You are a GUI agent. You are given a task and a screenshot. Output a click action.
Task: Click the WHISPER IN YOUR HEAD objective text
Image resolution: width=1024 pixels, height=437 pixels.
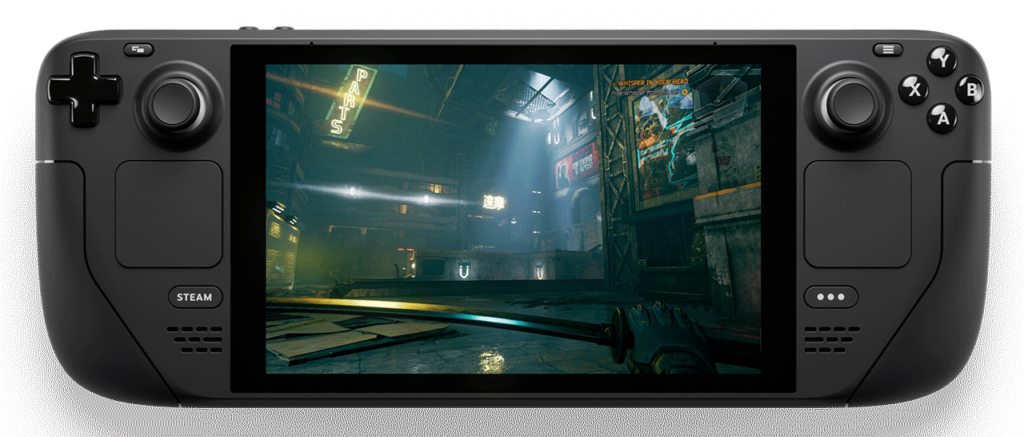coord(654,82)
